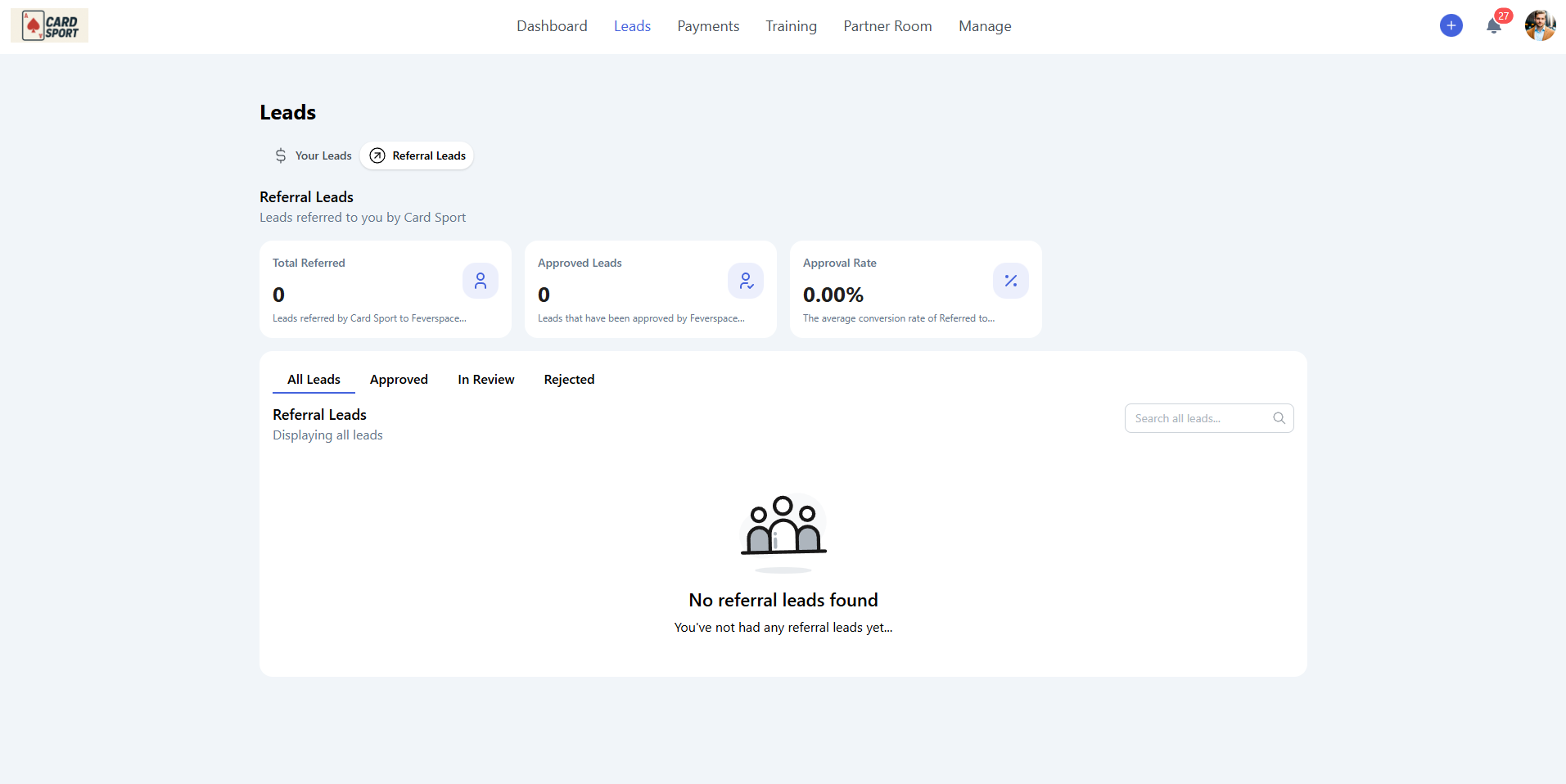Click the blue plus add button
Screen dimensions: 1566x784
(1451, 25)
